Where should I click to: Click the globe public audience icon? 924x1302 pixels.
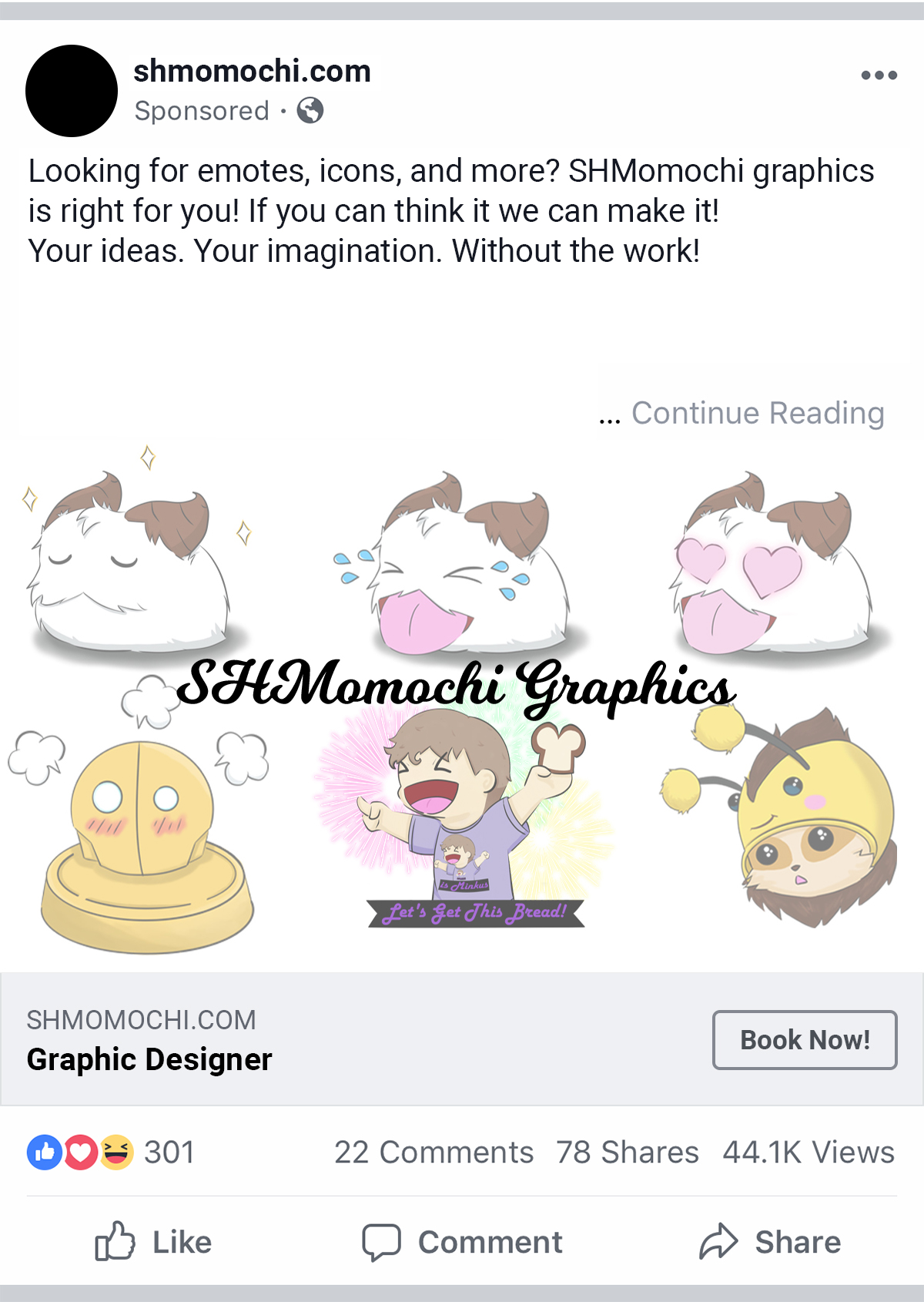point(310,111)
